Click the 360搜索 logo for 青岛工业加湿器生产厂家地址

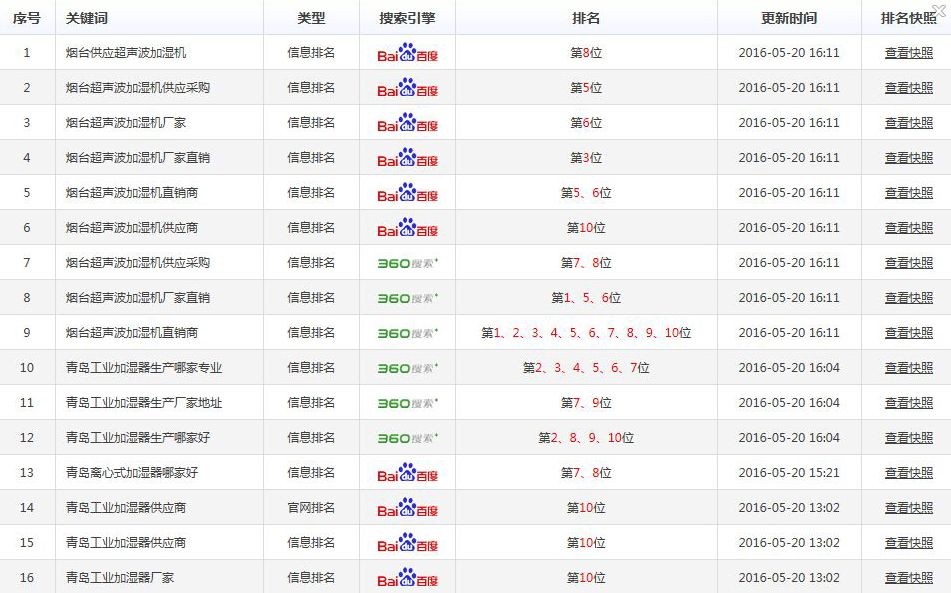click(407, 403)
